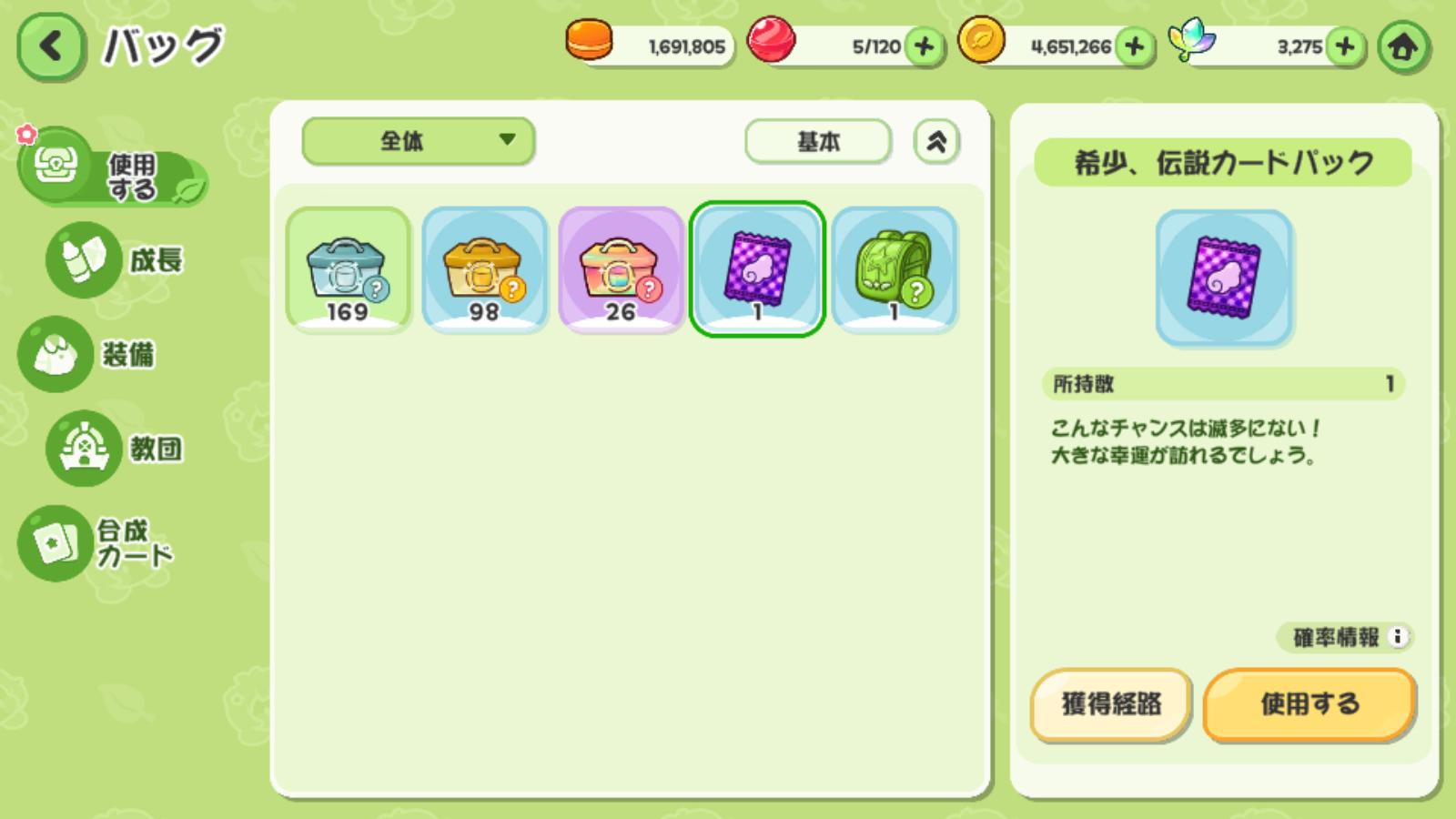The height and width of the screenshot is (819, 1456).
Task: Open the 全体 filter dropdown
Action: 418,141
